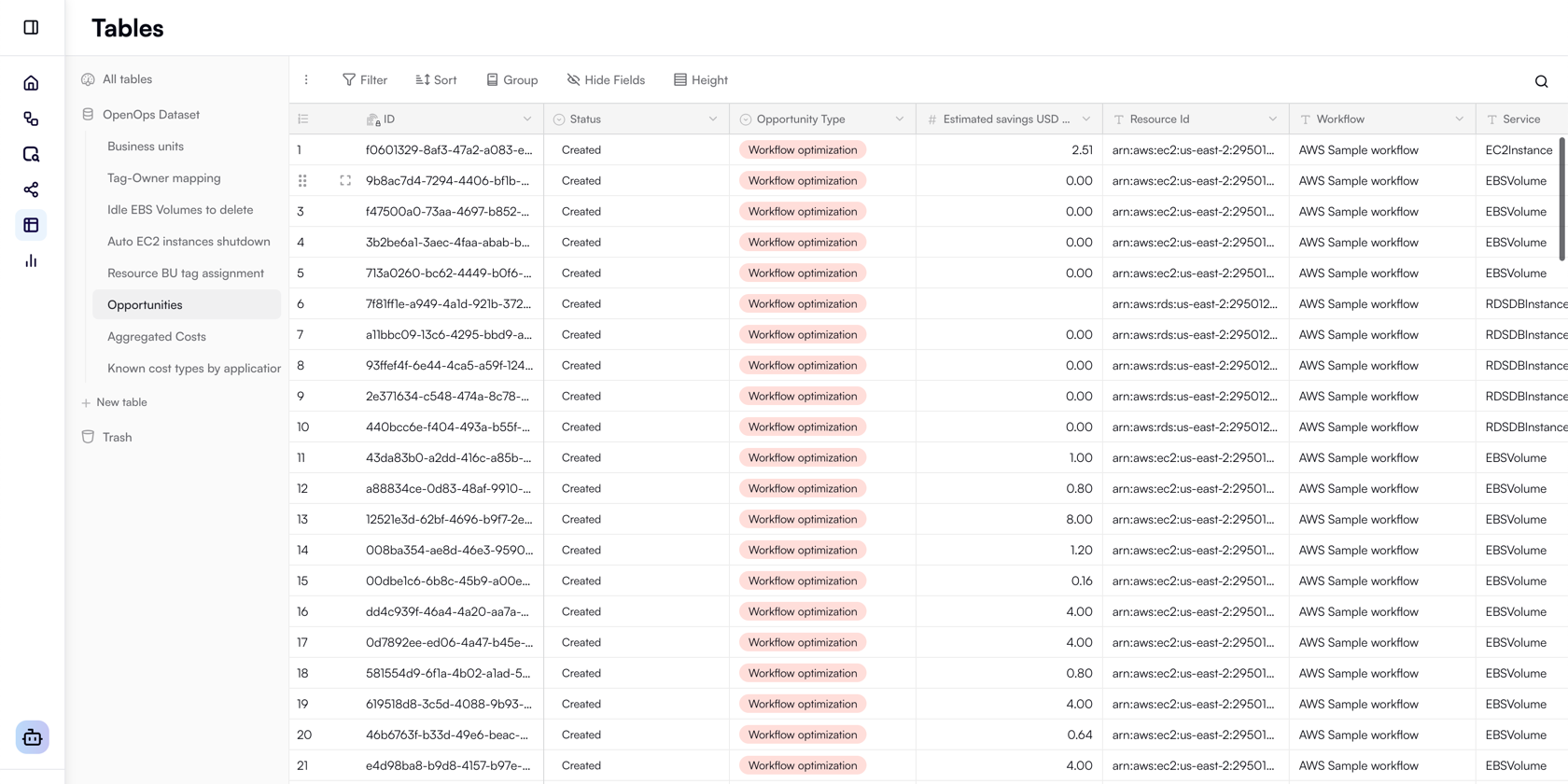Open Status column dropdown arrow
Viewport: 1568px width, 784px height.
(713, 119)
